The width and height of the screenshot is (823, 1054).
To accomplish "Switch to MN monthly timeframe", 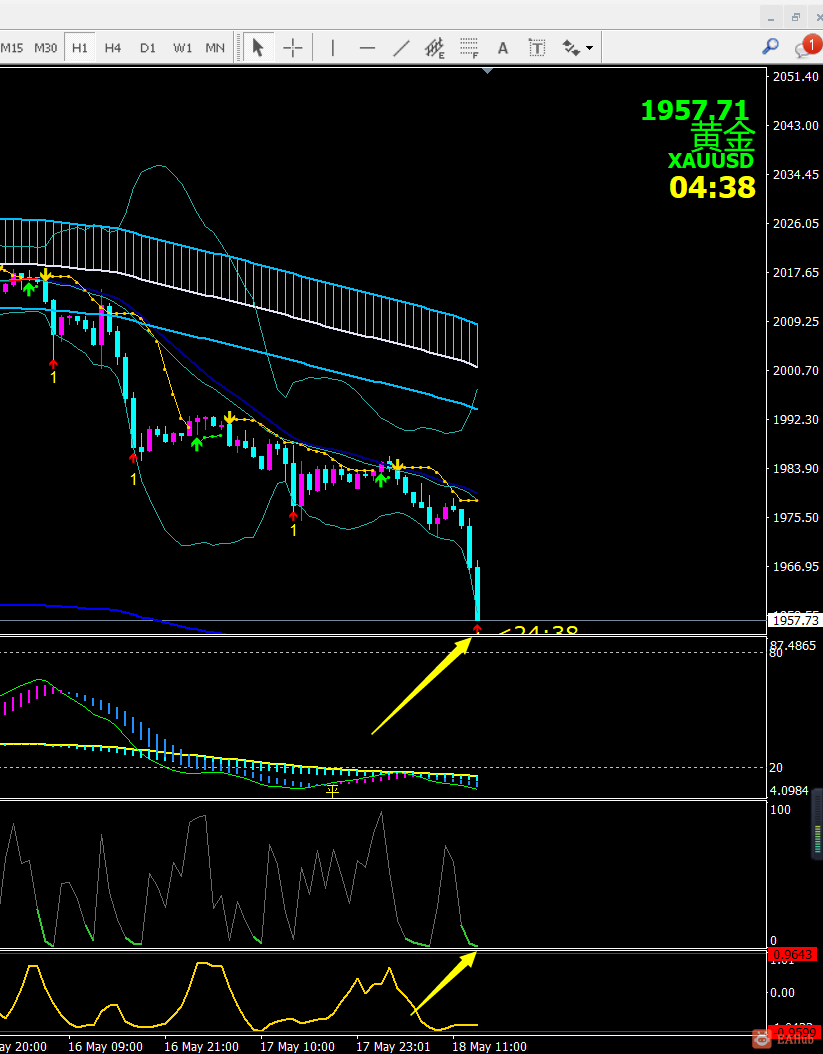I will click(215, 48).
